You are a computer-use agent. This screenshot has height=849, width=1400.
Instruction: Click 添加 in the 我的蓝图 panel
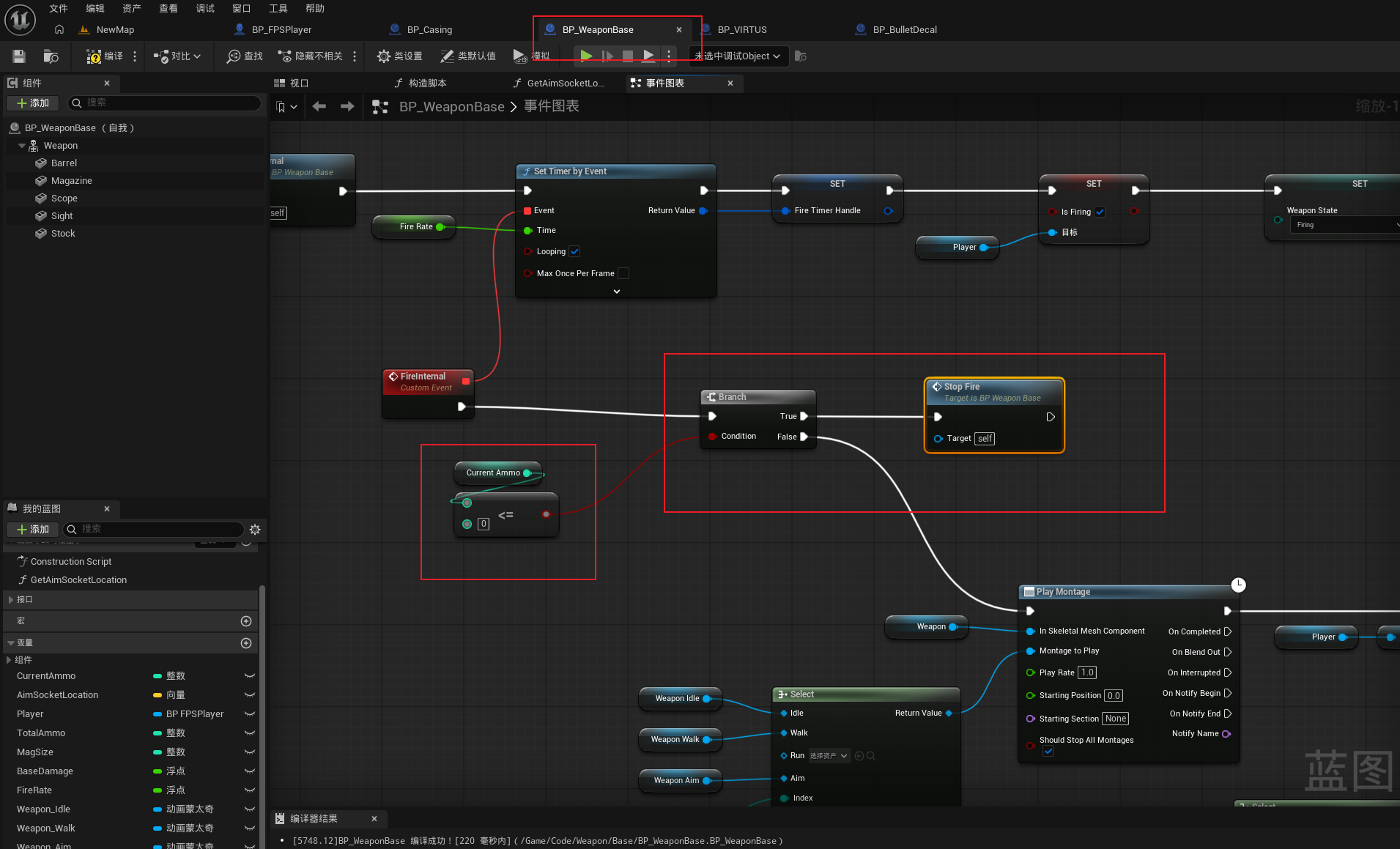tap(33, 530)
